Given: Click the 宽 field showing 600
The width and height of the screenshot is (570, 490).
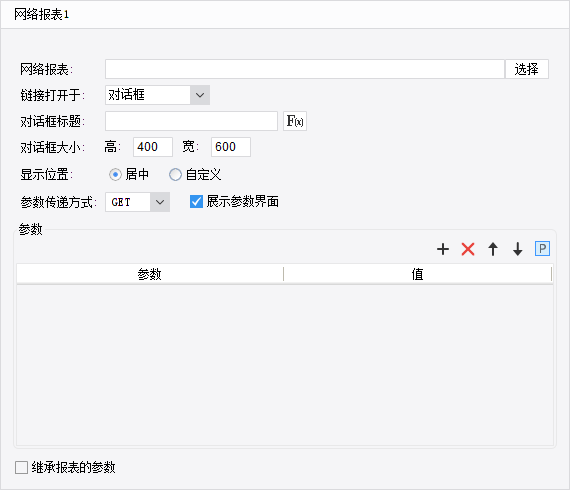Looking at the screenshot, I should point(231,147).
